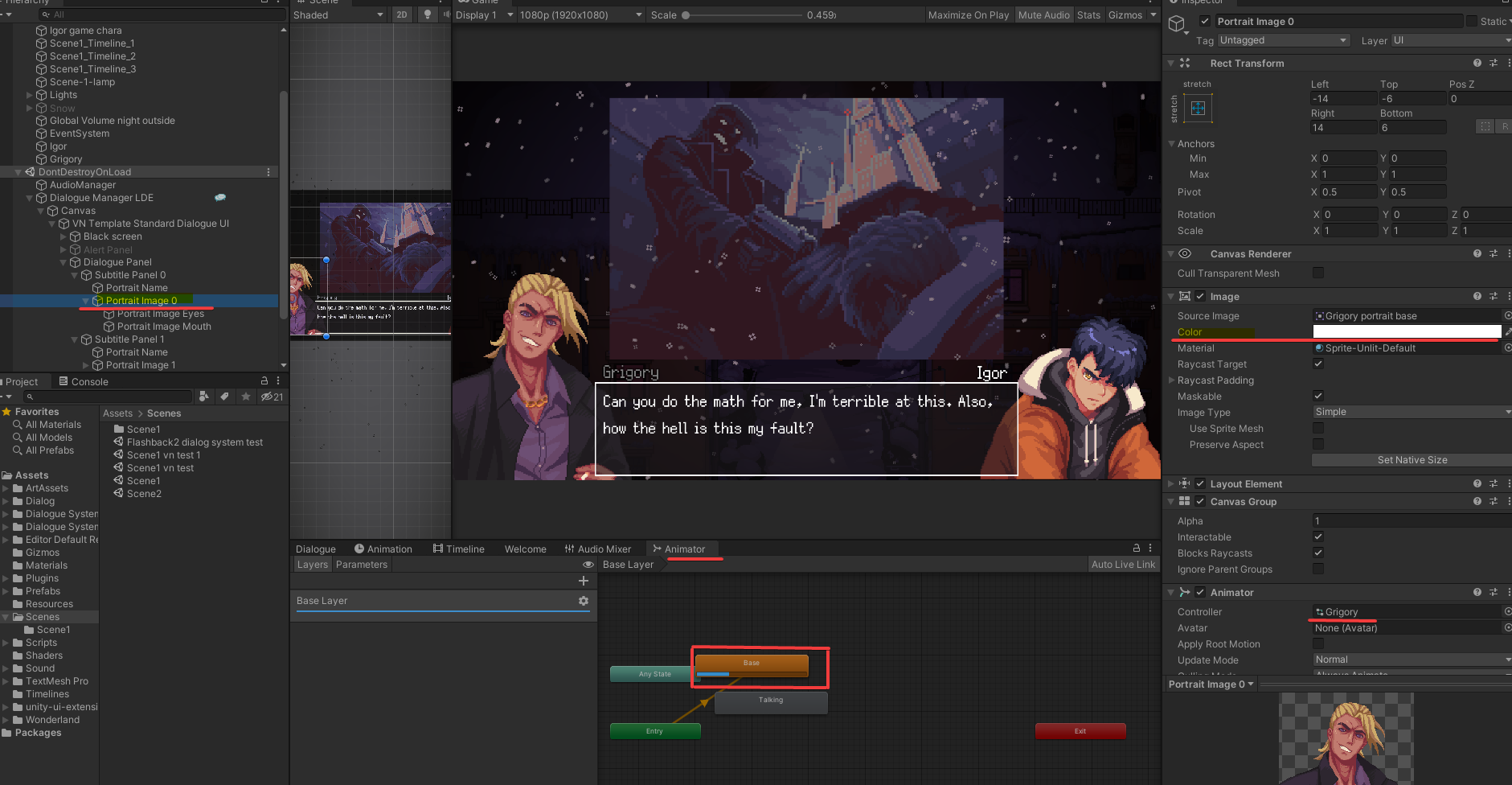Open white Color swatch of Image
This screenshot has width=1512, height=785.
[1407, 331]
